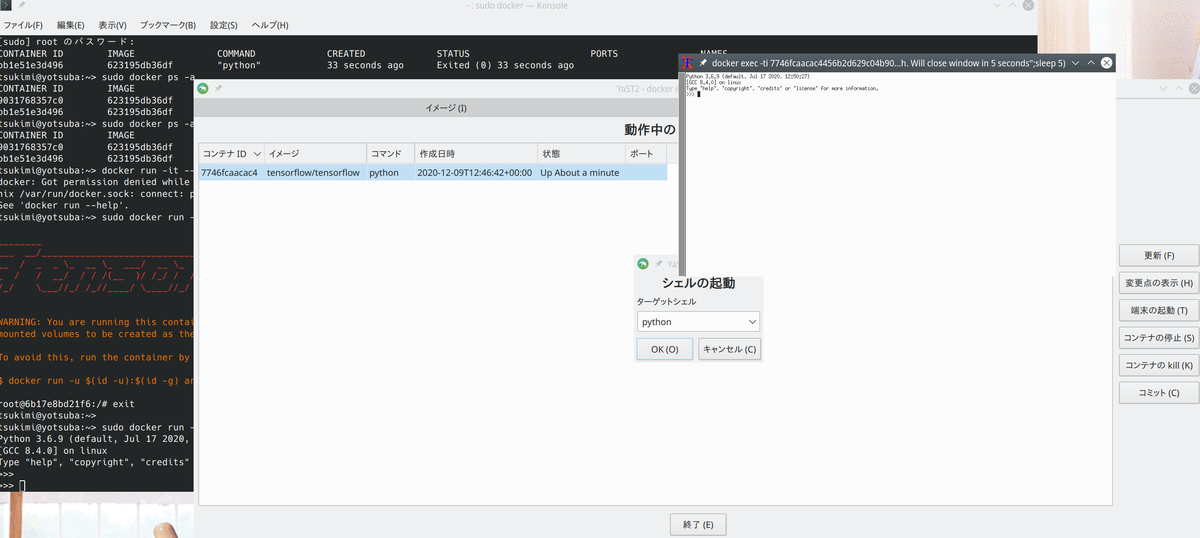The image size is (1200, 538).
Task: Click OK (O) in the shell launch dialog
Action: 664,349
